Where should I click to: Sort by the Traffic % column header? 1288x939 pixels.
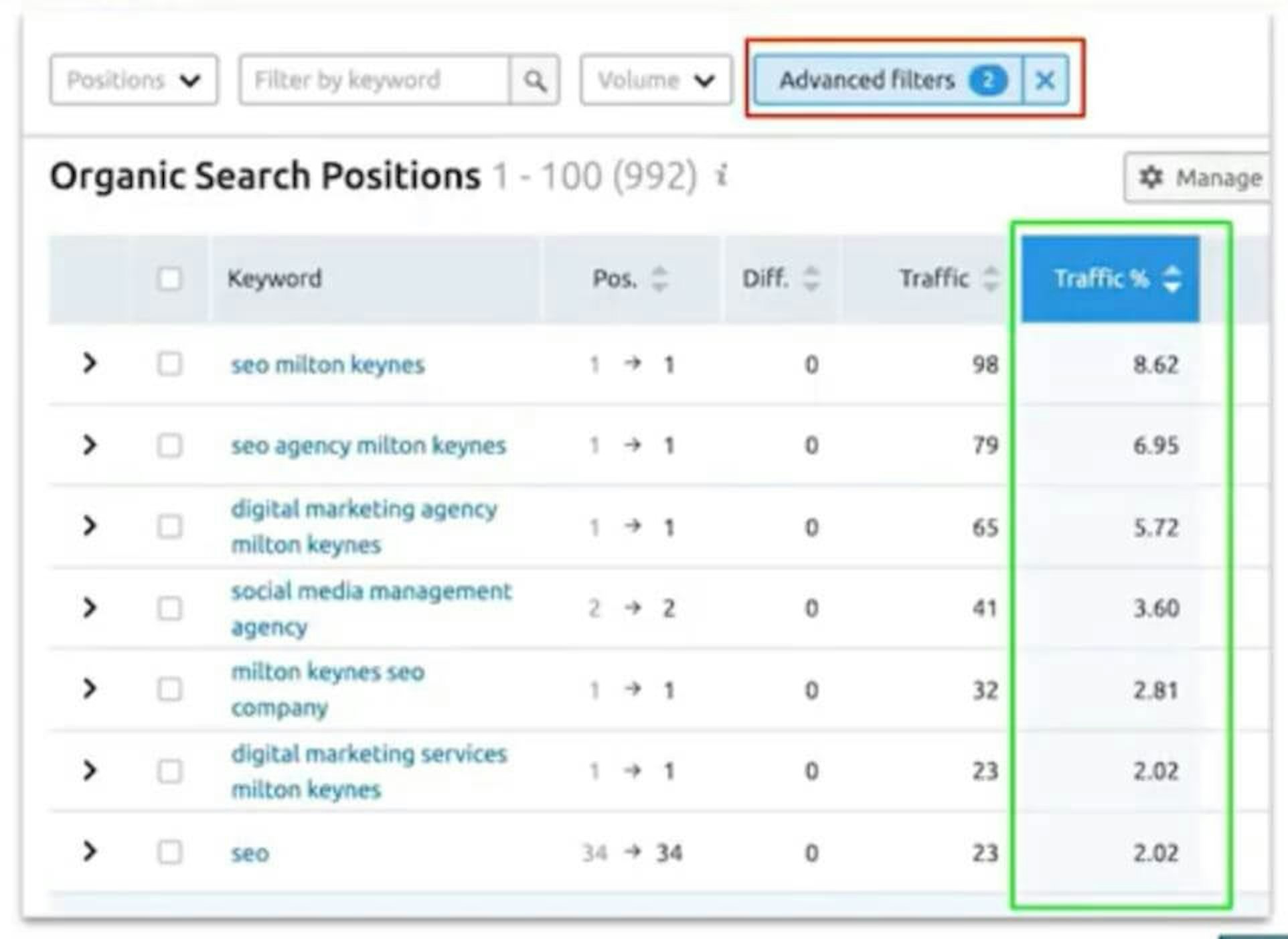[1110, 279]
